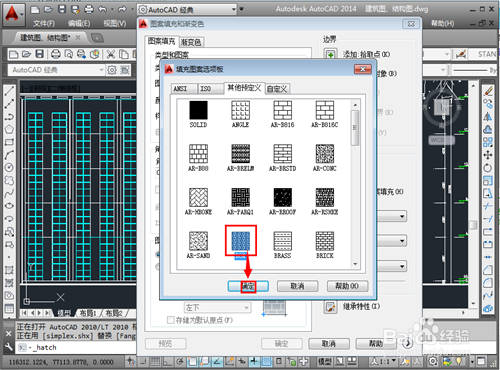Viewport: 500px width, 370px height.
Task: Select the AR-RSHKE pattern swatch
Action: [325, 197]
